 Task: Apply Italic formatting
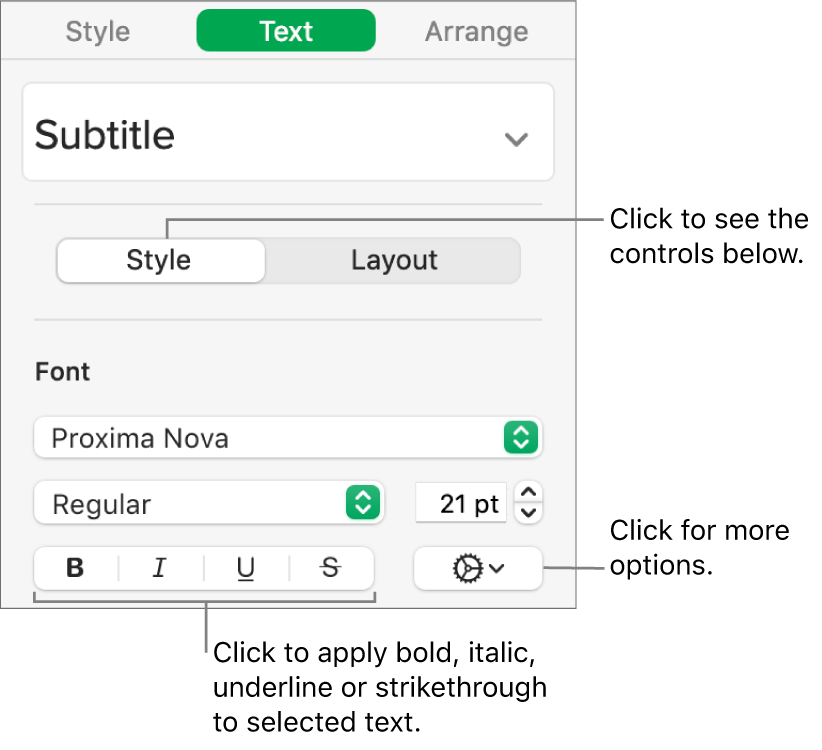point(159,568)
